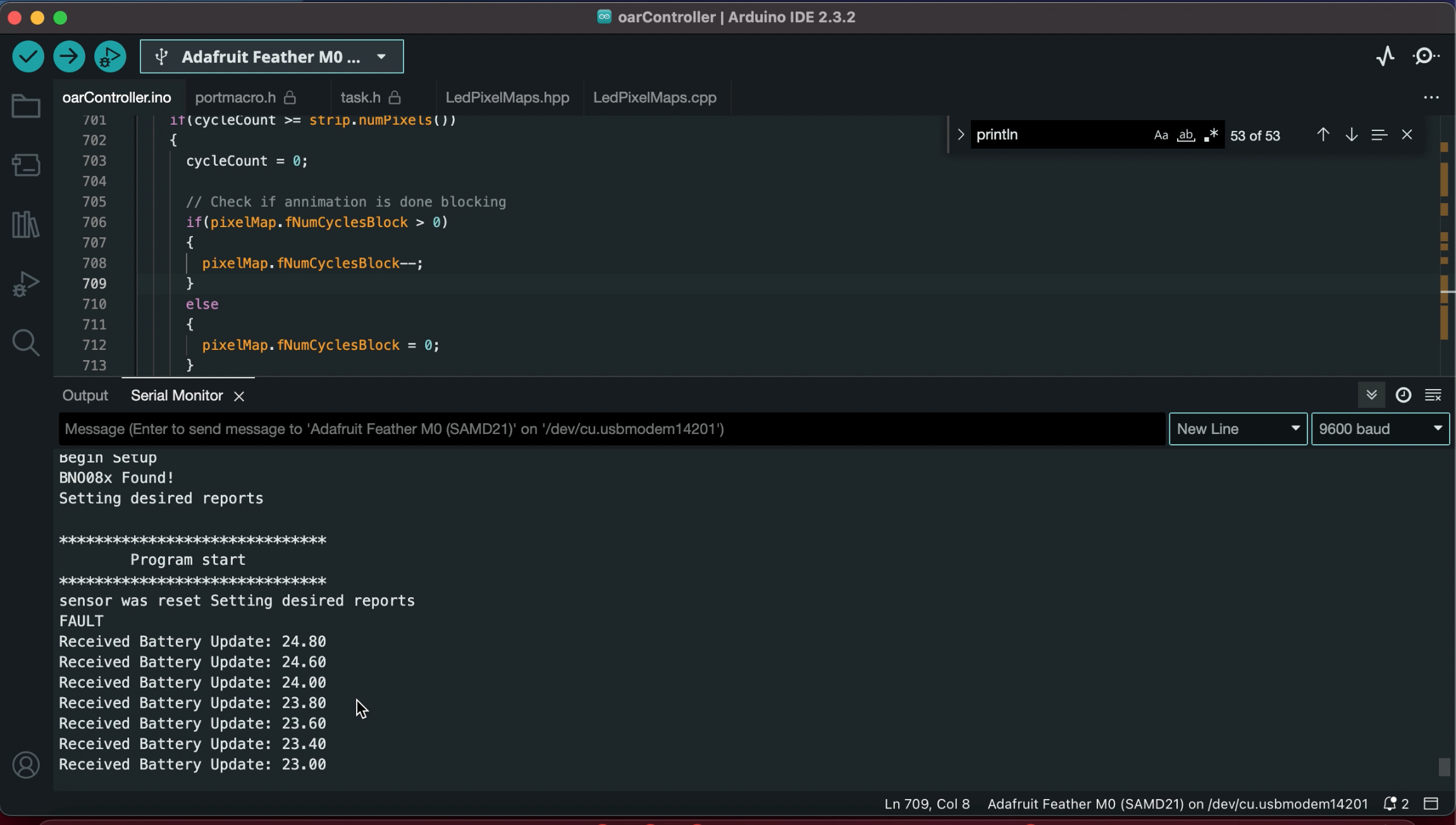Viewport: 1456px width, 825px height.
Task: Upload sketch with the arrow button
Action: pos(69,57)
